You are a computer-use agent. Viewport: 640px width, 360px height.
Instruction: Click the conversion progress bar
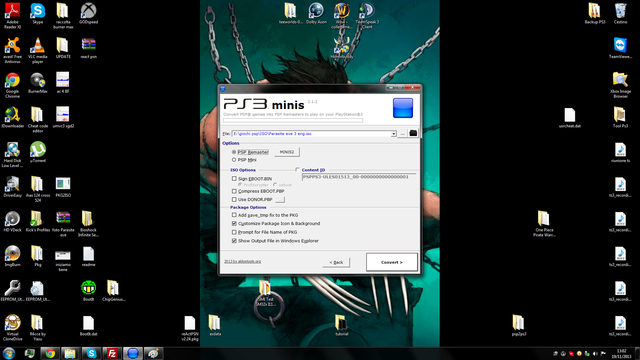point(293,120)
